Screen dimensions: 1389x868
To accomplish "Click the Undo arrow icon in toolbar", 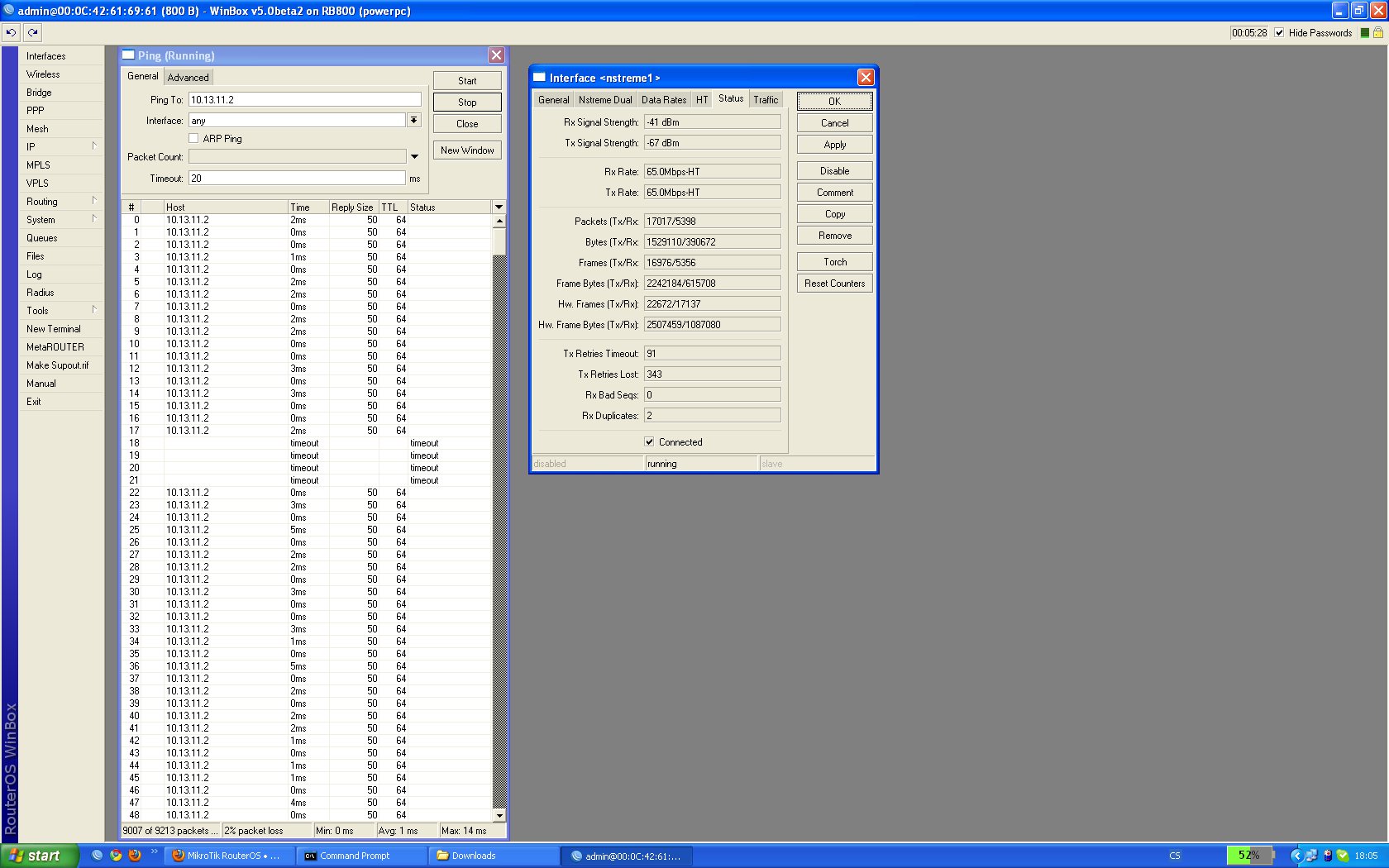I will coord(11,32).
